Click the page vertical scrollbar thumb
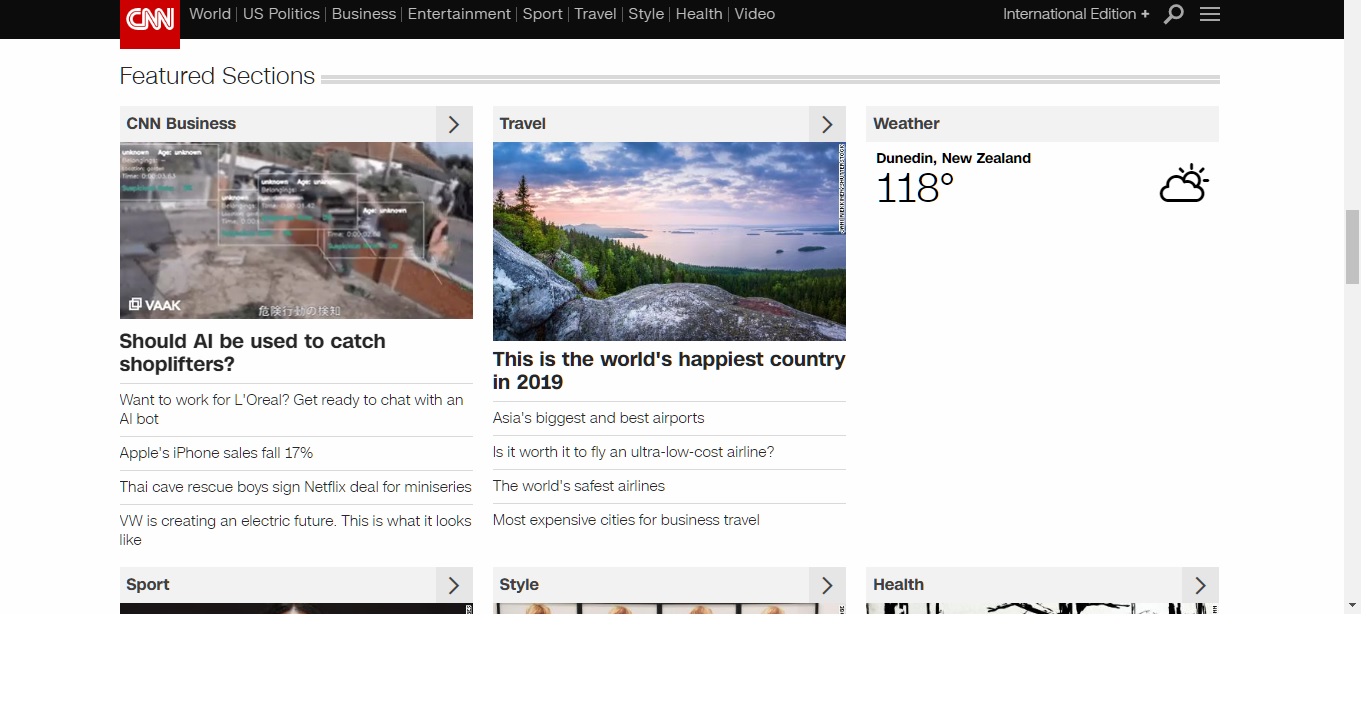Screen dimensions: 1366x728 (x=1352, y=247)
